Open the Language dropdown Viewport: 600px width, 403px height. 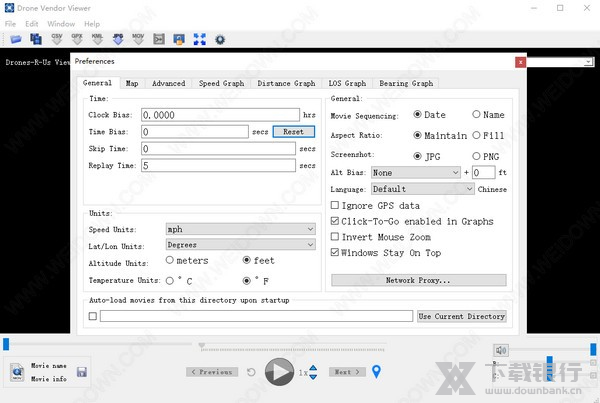(422, 188)
